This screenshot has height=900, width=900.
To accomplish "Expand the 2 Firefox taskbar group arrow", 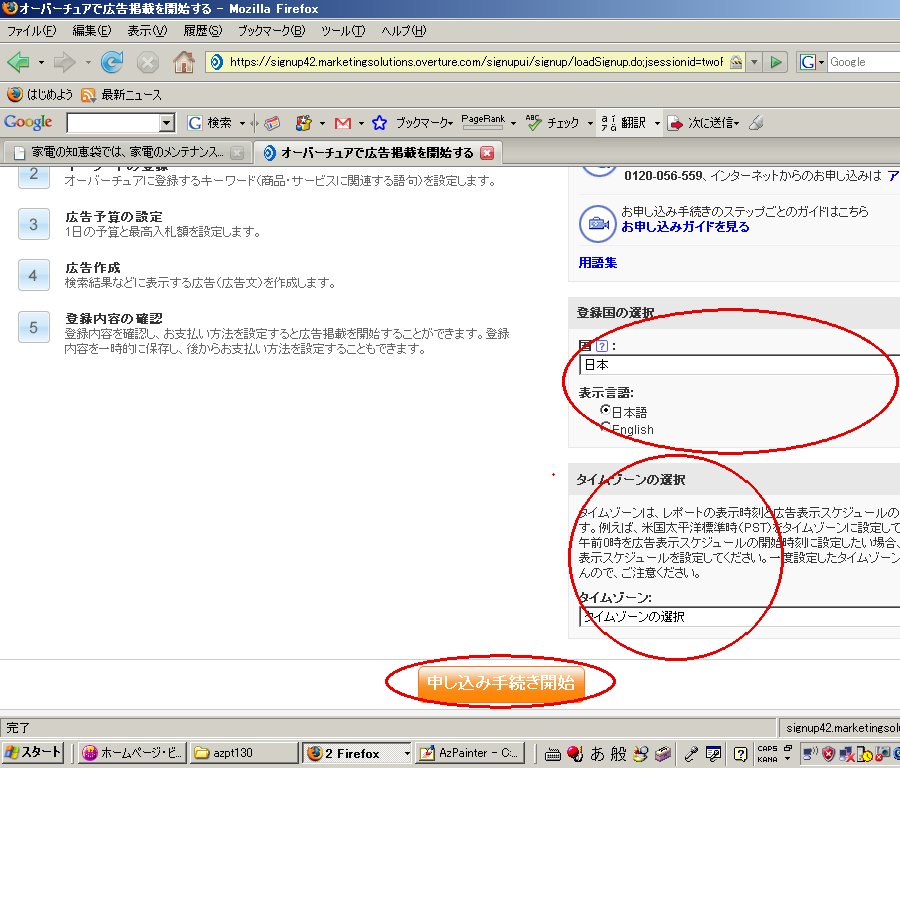I will coord(407,753).
